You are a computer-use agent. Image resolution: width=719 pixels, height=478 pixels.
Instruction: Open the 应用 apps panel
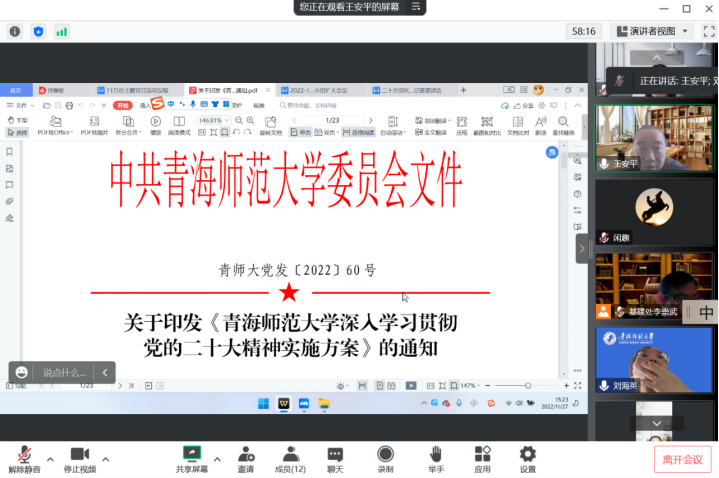pos(482,460)
